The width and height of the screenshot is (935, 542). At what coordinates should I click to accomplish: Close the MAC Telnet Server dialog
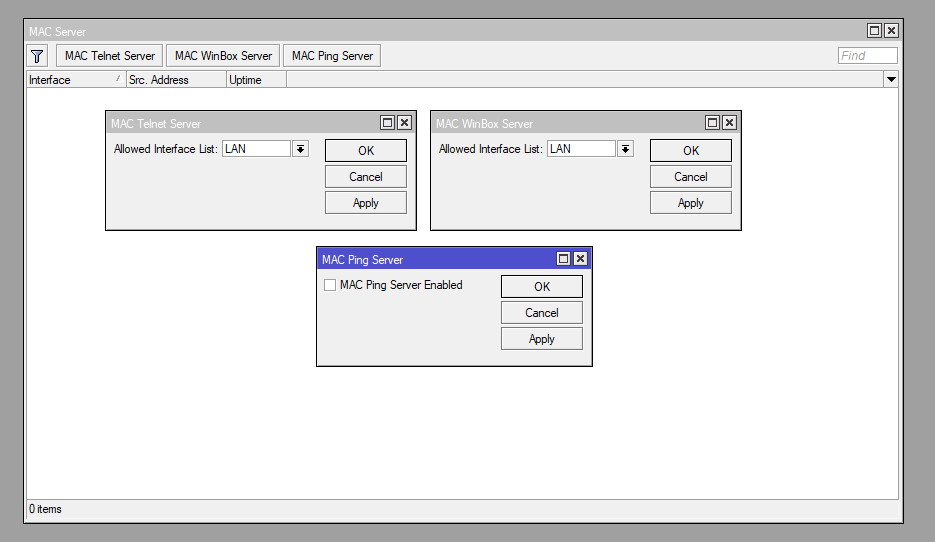click(x=404, y=123)
